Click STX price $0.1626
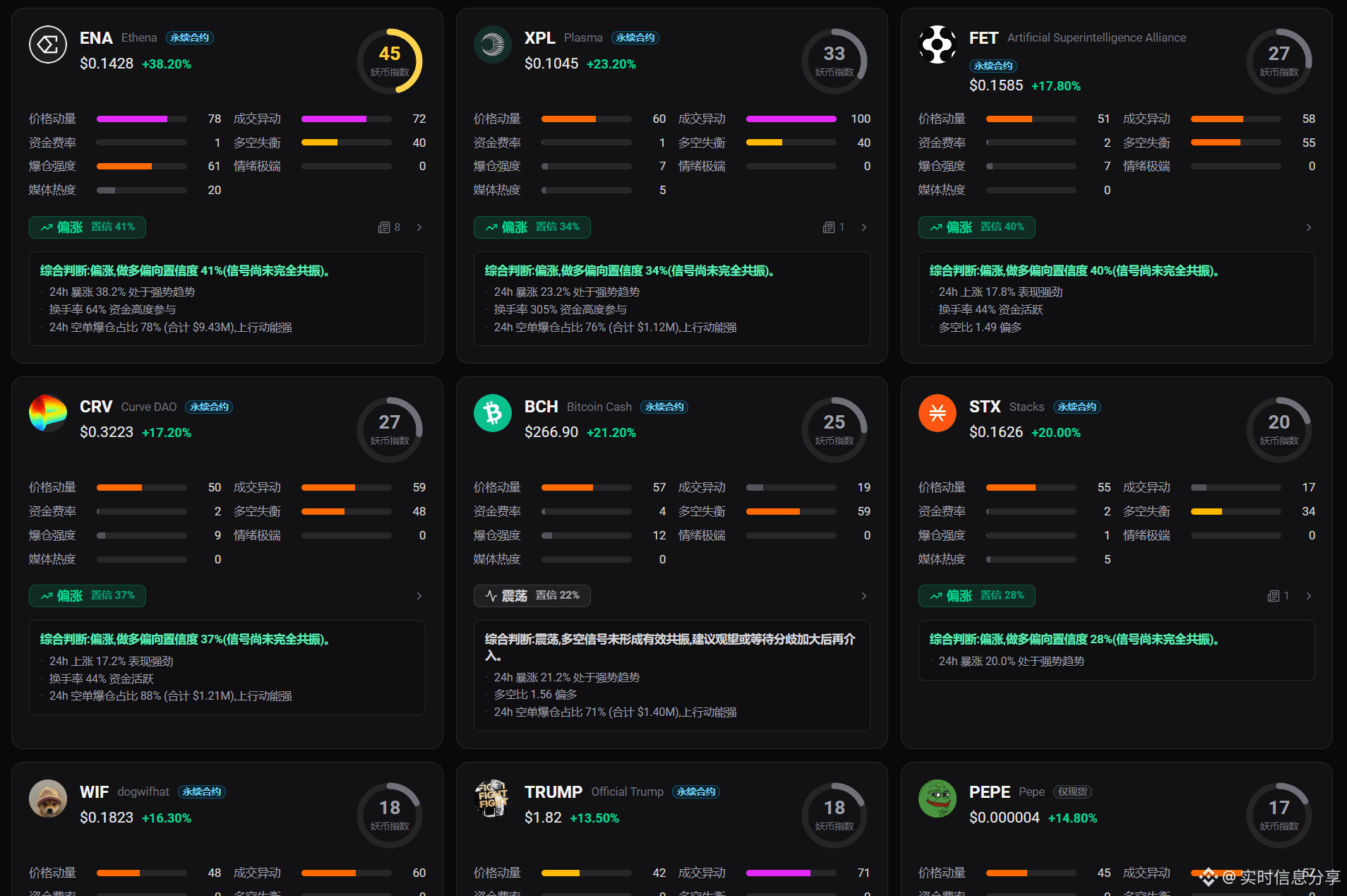1347x896 pixels. [996, 433]
